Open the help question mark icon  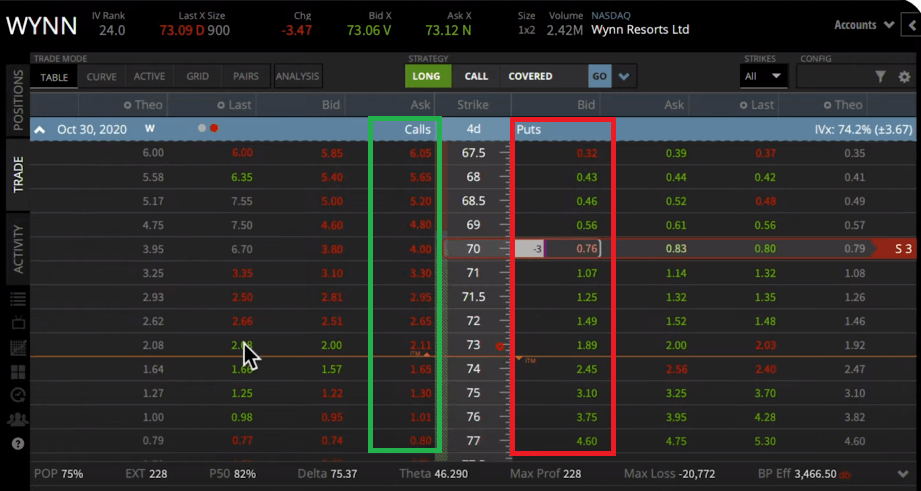[17, 443]
